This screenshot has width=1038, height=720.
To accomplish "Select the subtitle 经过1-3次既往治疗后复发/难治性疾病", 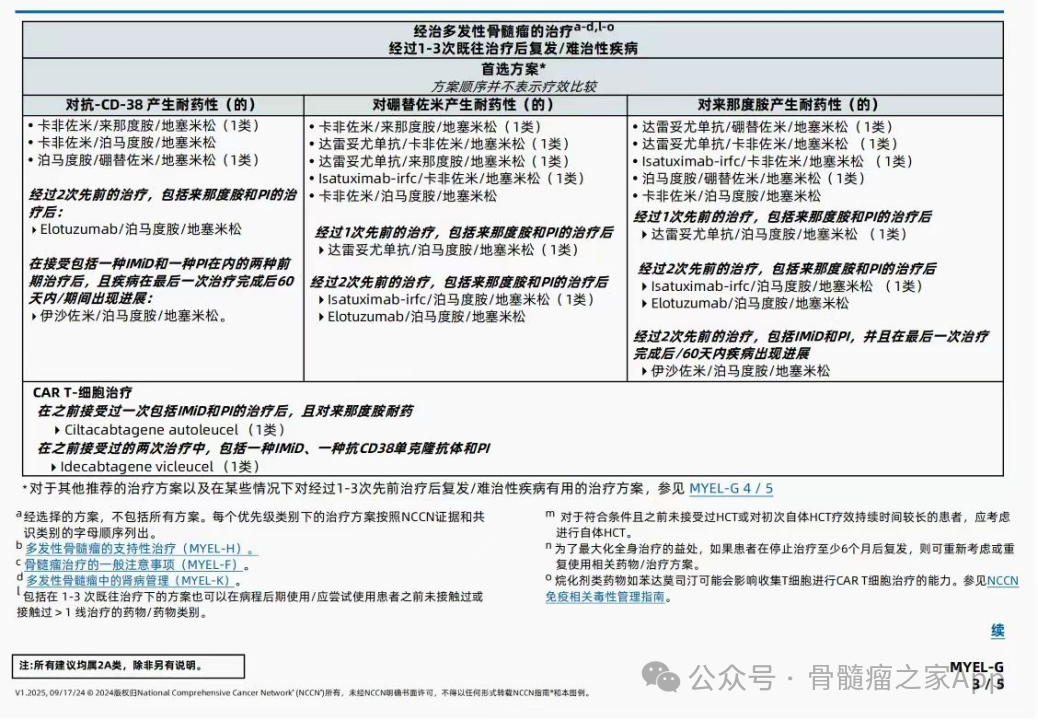I will pos(513,48).
